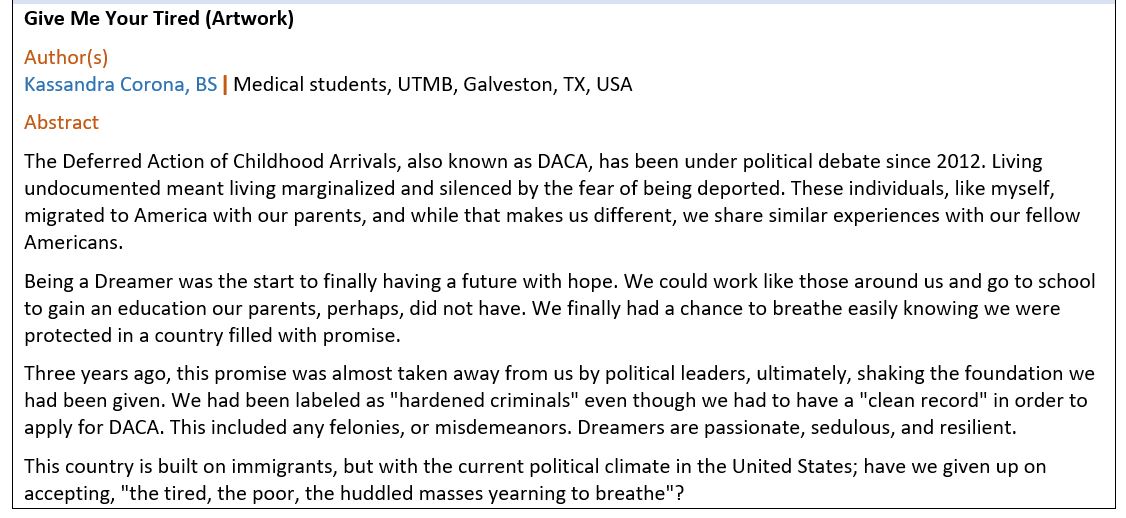1126x518 pixels.
Task: Click the Kassandra Corona, BS author link
Action: 120,85
